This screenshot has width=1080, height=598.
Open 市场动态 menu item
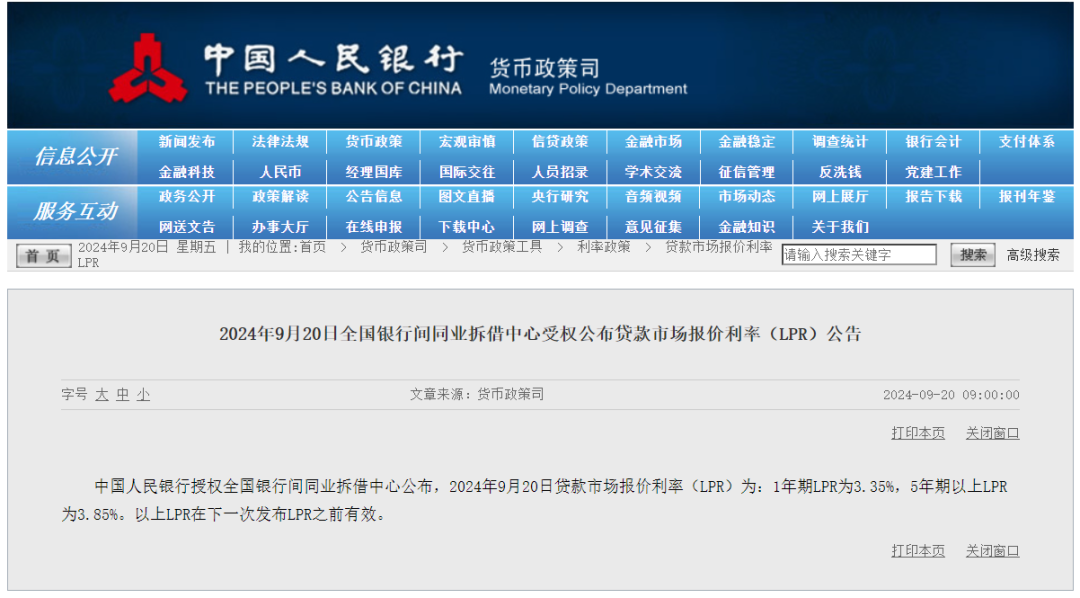(x=747, y=197)
